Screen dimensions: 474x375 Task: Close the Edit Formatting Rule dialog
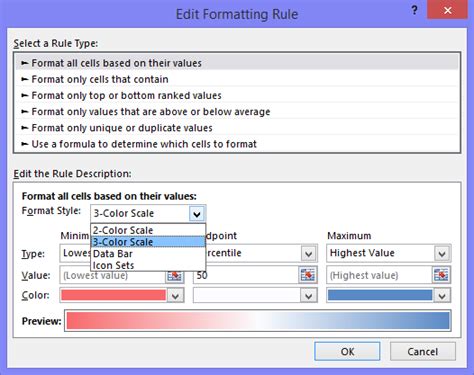(447, 10)
